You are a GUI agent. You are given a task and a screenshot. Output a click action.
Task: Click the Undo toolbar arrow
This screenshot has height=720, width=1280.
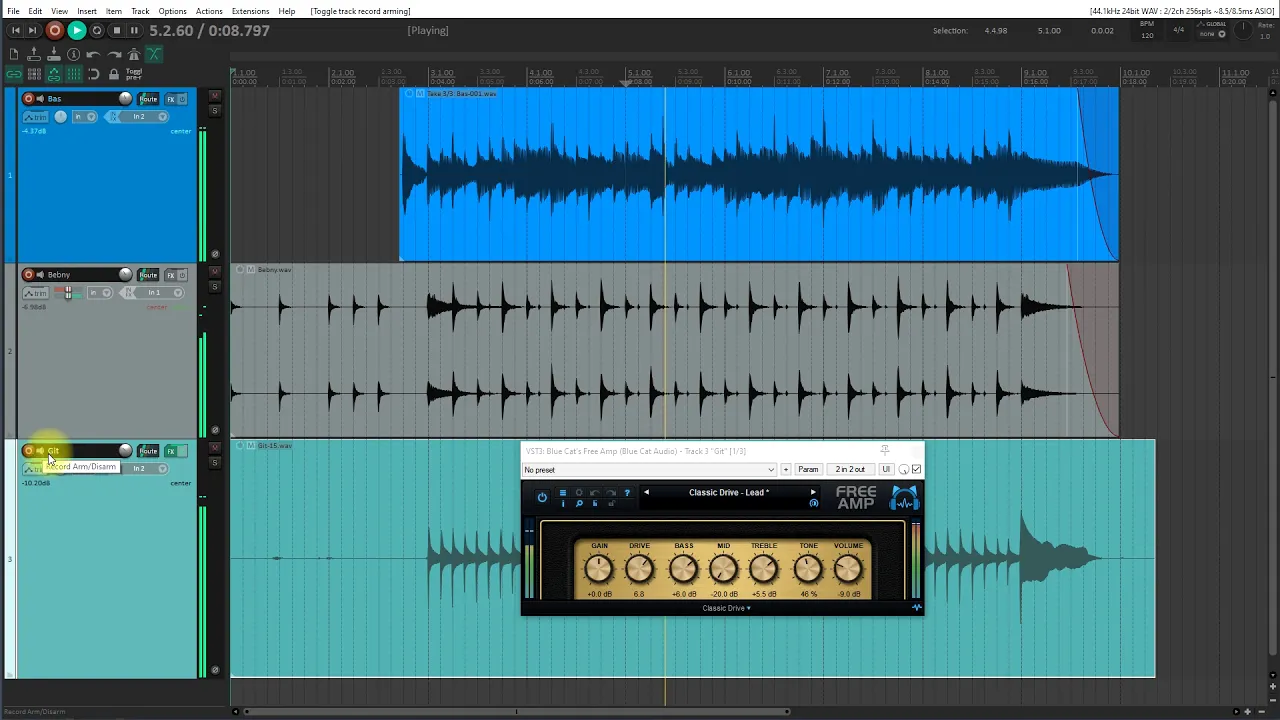point(94,55)
